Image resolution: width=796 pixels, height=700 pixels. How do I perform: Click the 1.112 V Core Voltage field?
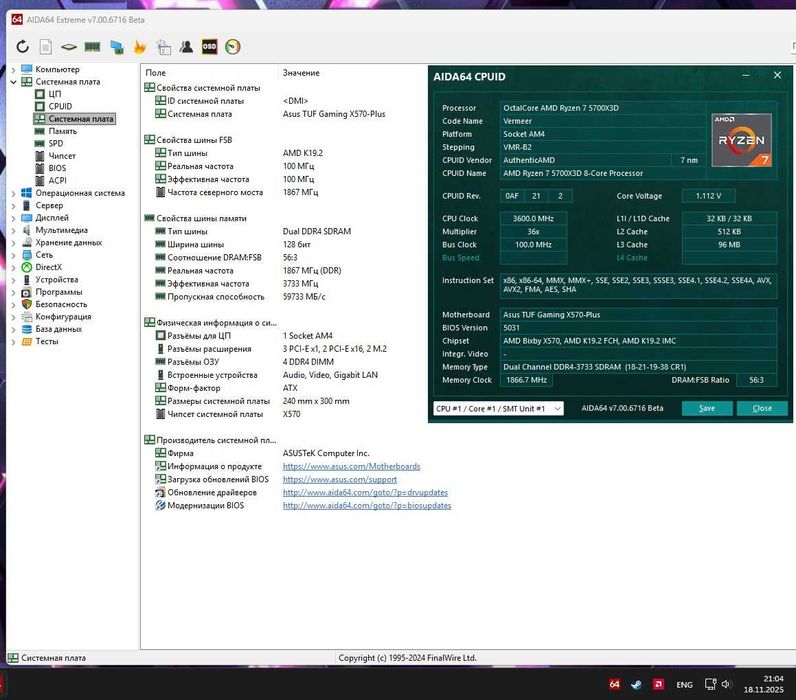[x=708, y=196]
